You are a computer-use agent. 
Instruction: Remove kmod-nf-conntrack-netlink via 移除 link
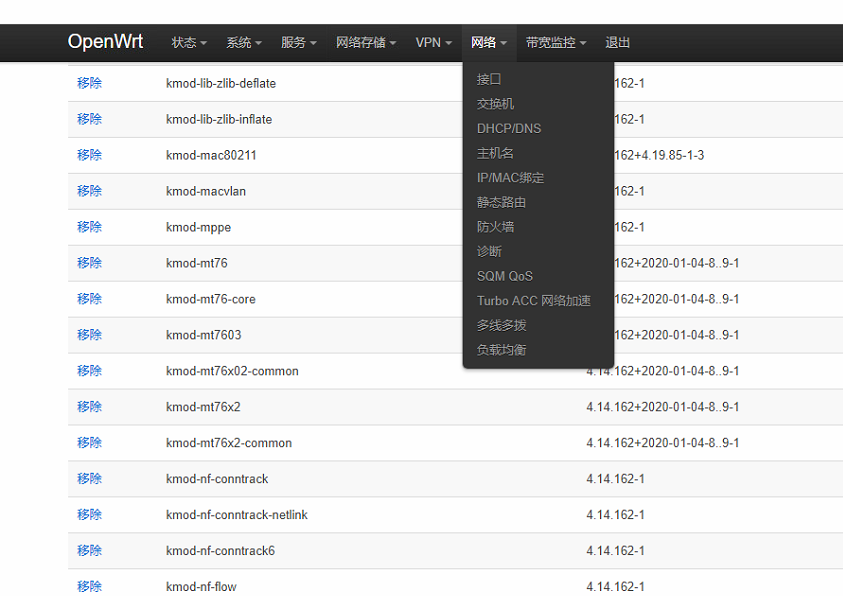click(x=89, y=515)
